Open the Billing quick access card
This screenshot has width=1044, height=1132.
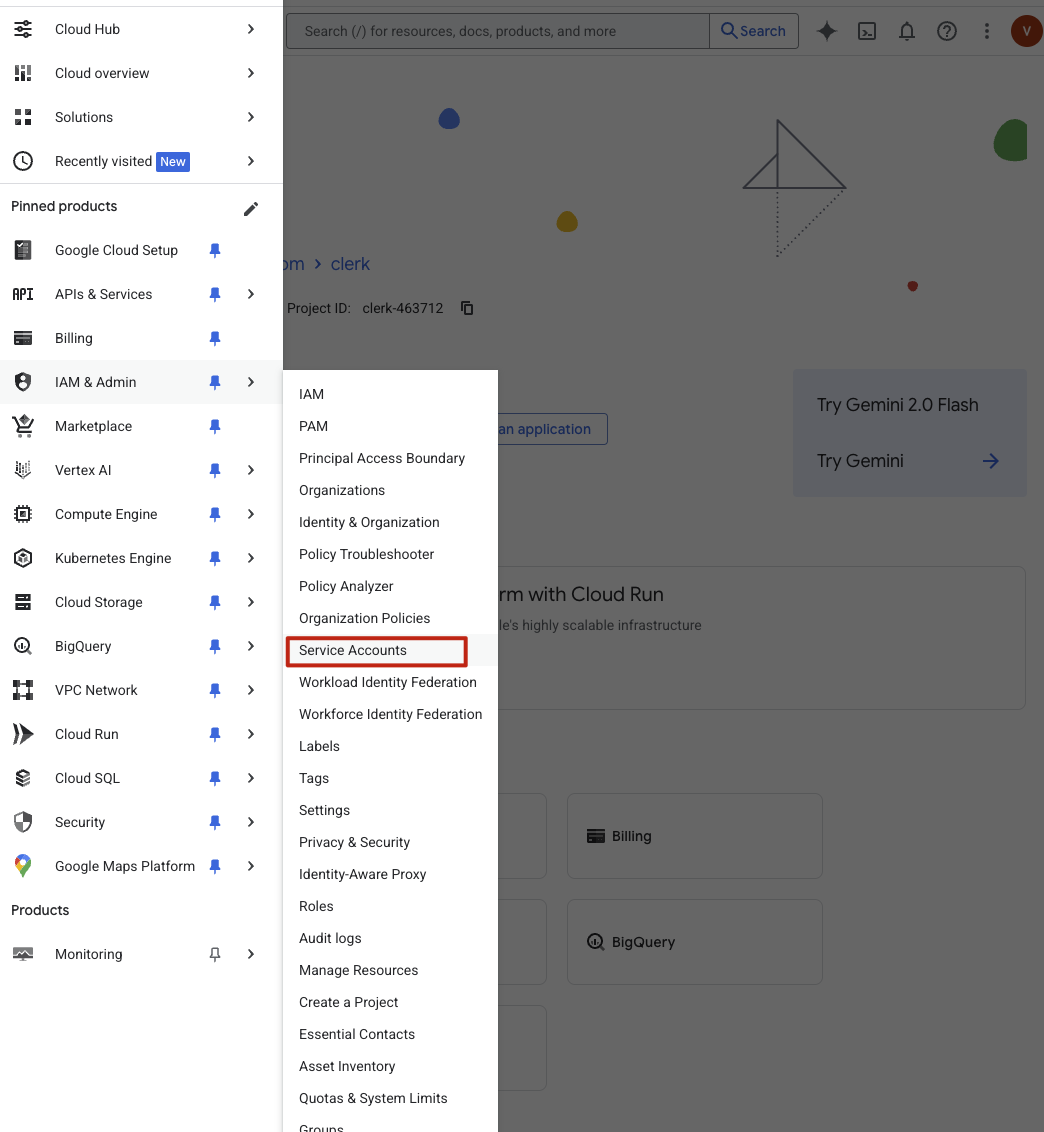point(695,836)
